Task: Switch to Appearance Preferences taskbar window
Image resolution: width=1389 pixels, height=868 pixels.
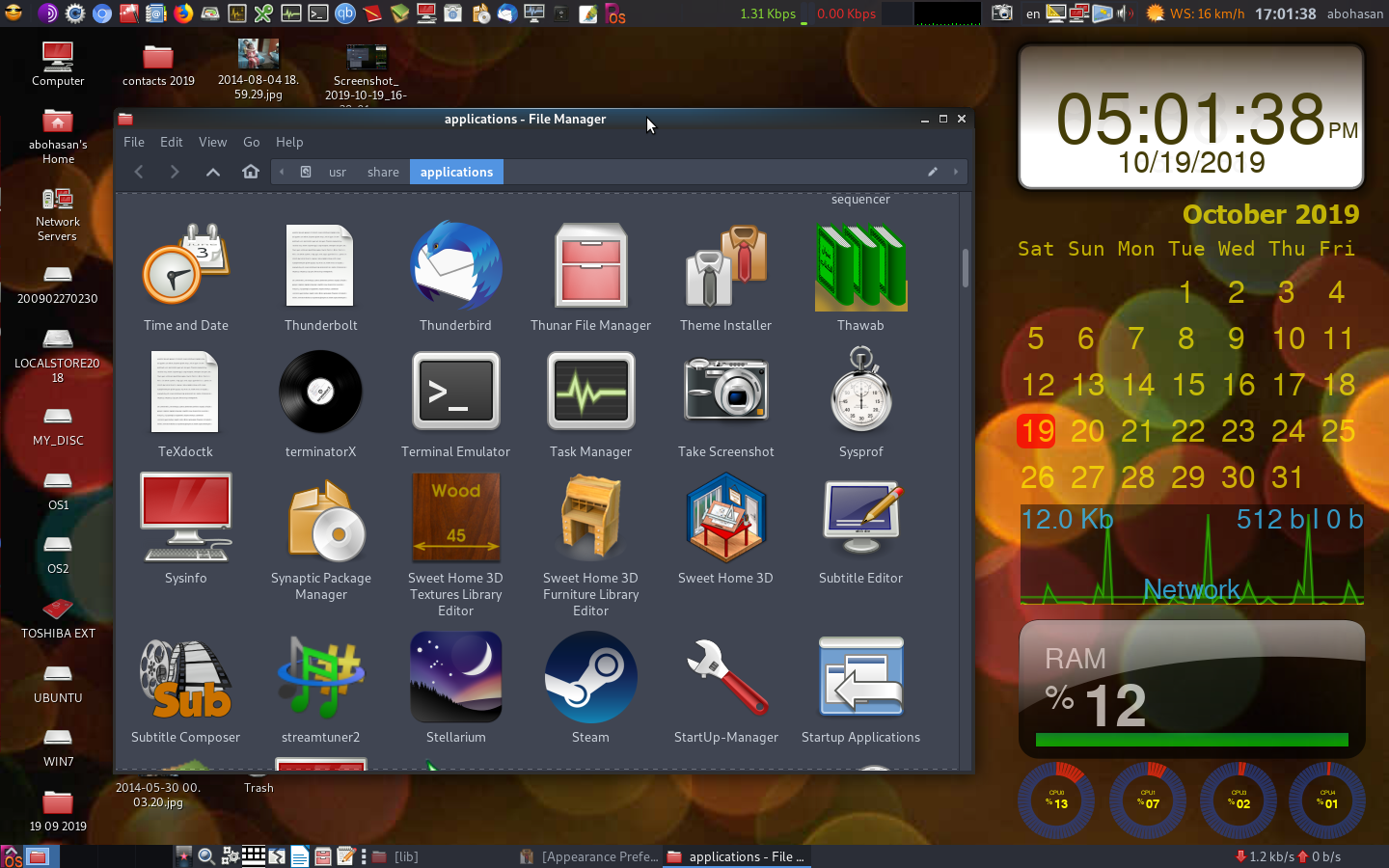Action: point(589,856)
